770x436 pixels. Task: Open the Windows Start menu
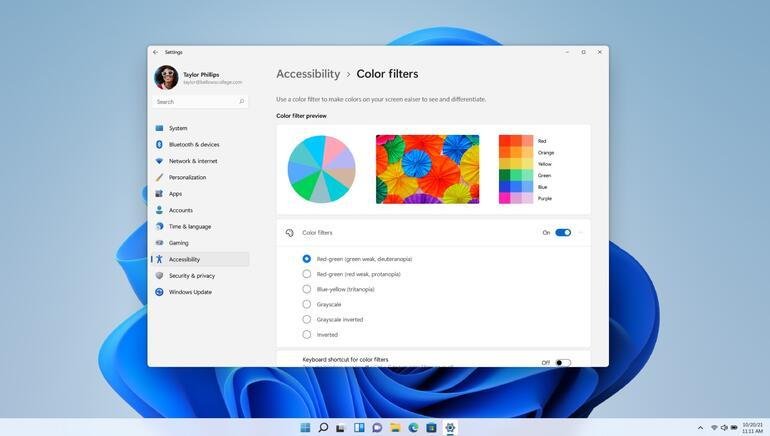tap(305, 428)
